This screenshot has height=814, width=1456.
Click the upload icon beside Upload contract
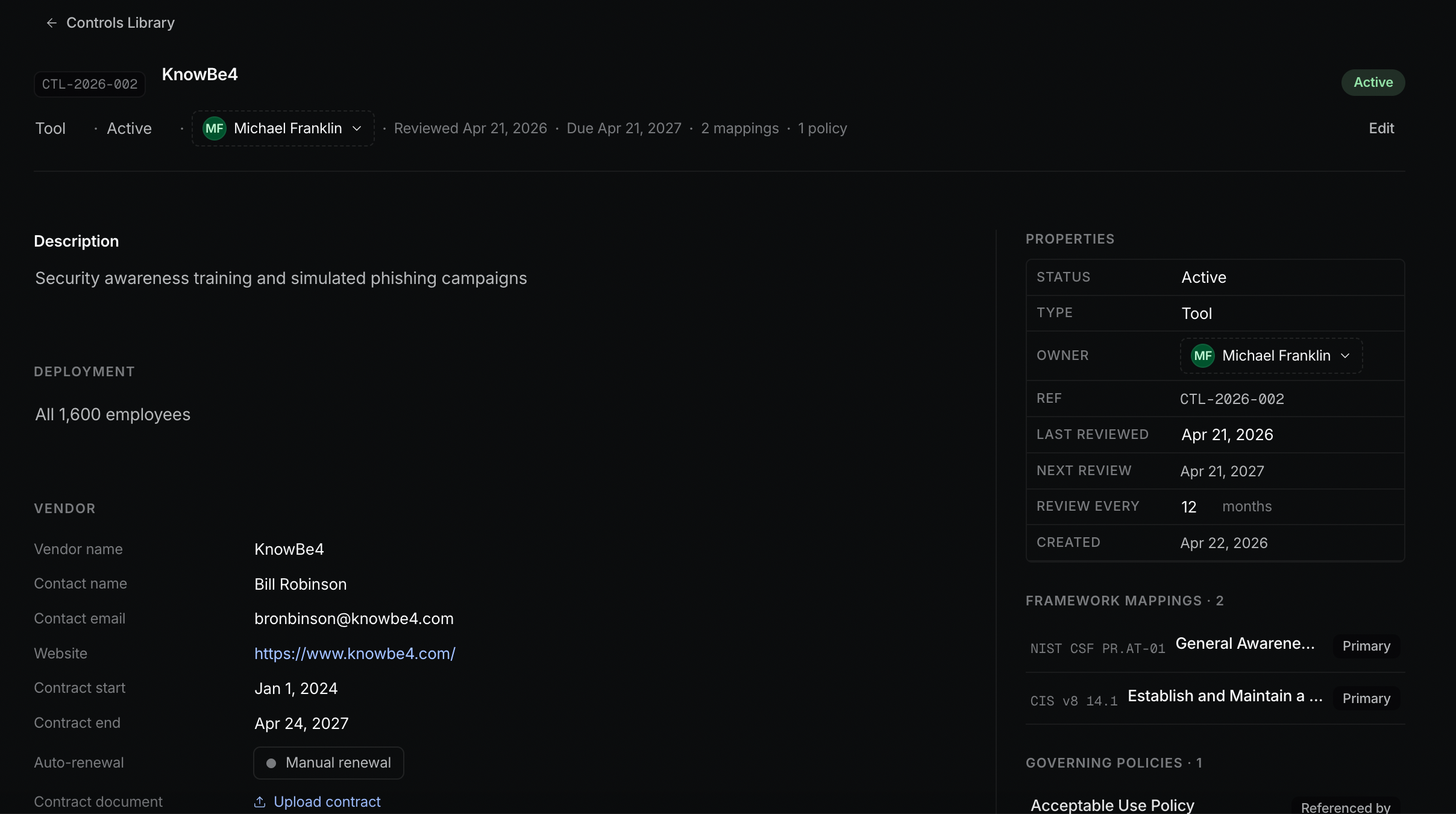pyautogui.click(x=260, y=802)
